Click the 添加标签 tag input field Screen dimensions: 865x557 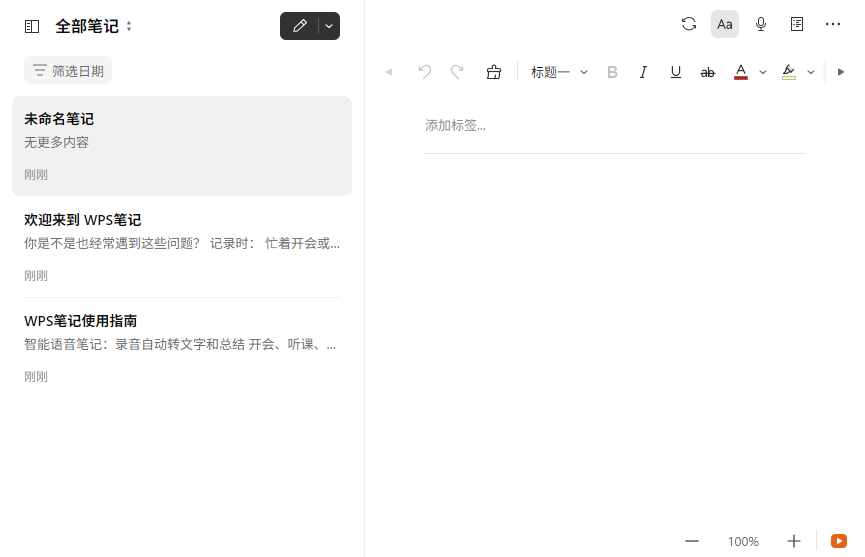point(615,126)
